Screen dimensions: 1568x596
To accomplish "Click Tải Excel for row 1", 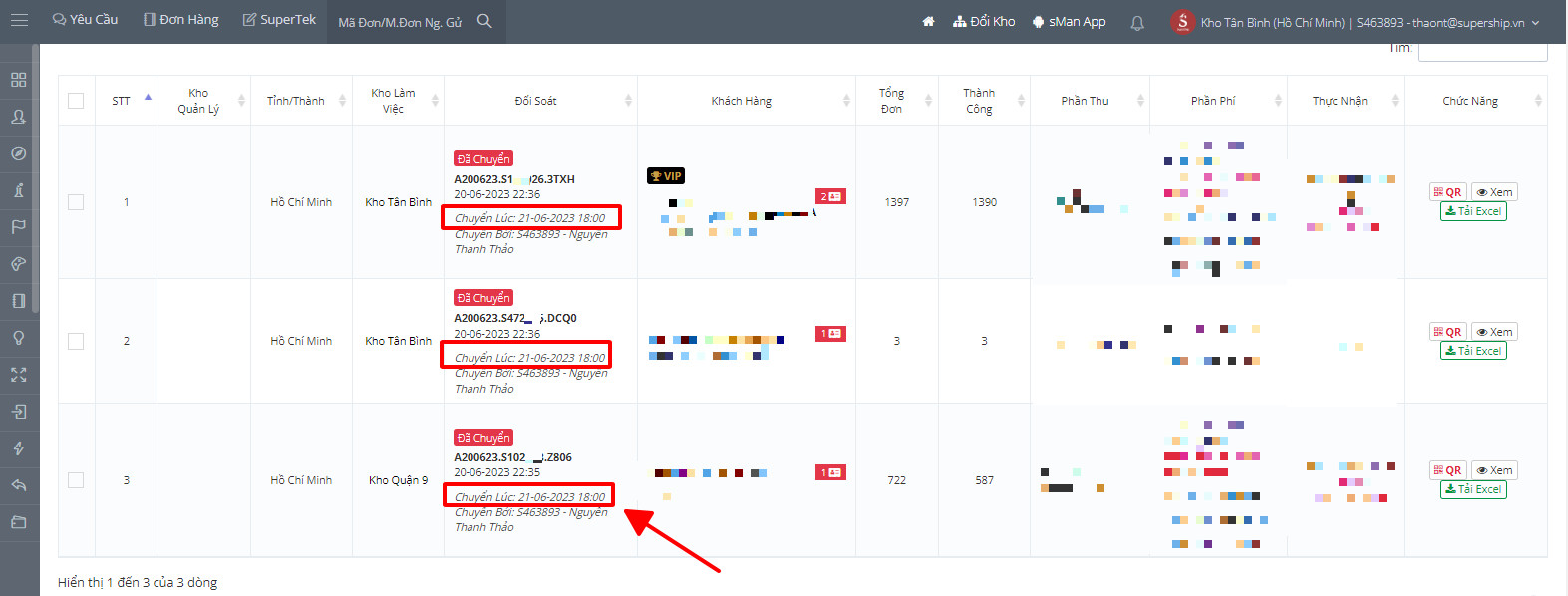I will click(1473, 211).
